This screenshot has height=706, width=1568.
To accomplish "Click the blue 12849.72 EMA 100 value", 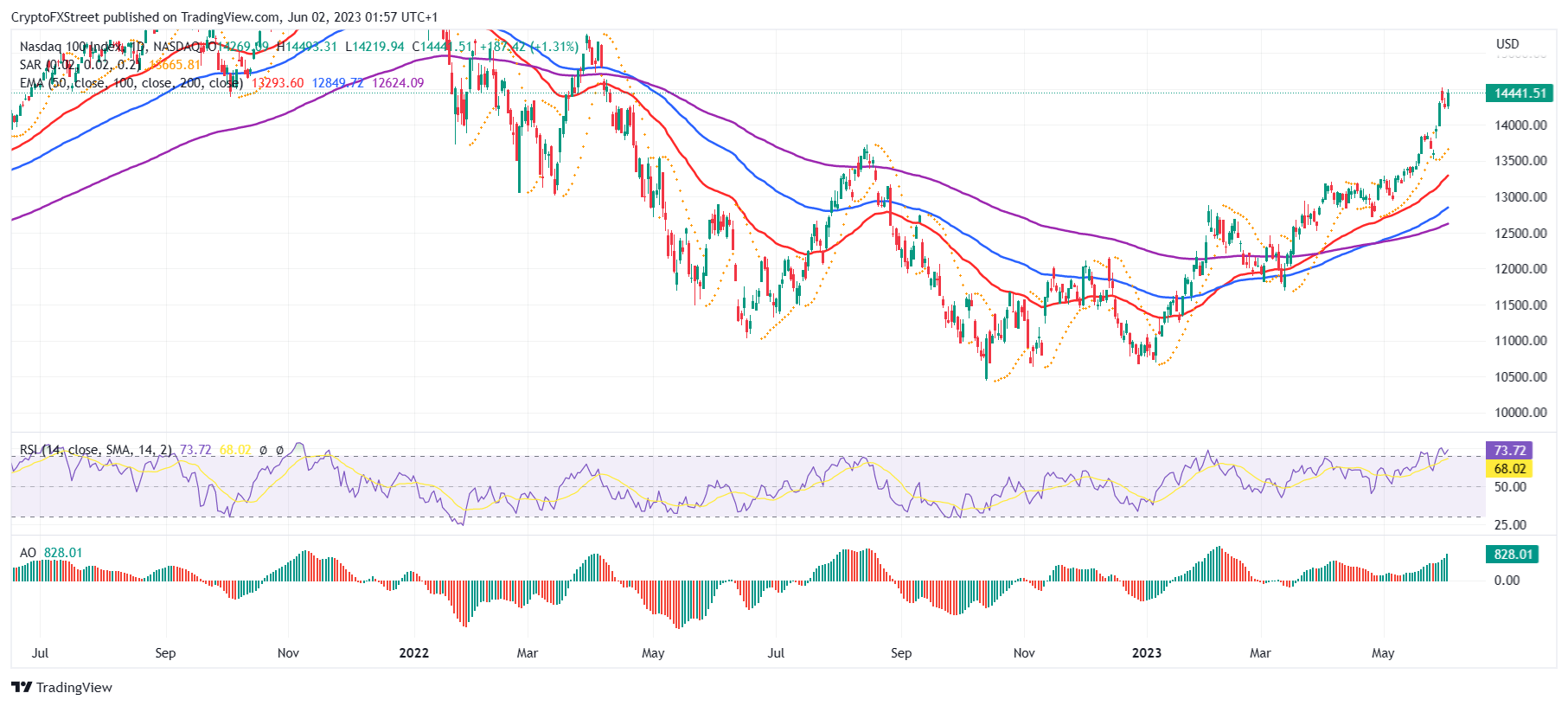I will (337, 83).
